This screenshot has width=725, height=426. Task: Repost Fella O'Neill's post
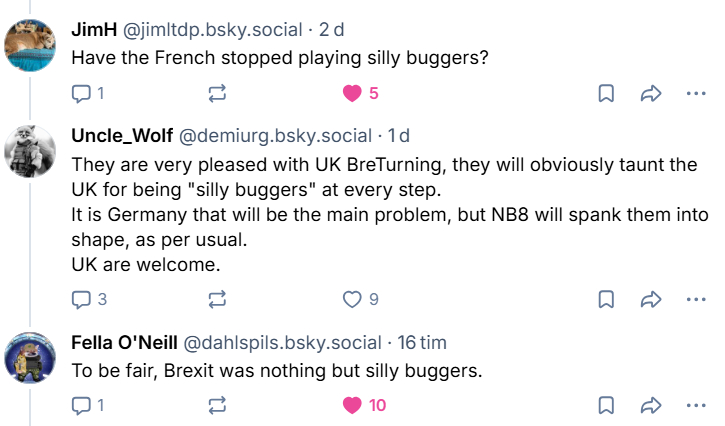pos(216,405)
